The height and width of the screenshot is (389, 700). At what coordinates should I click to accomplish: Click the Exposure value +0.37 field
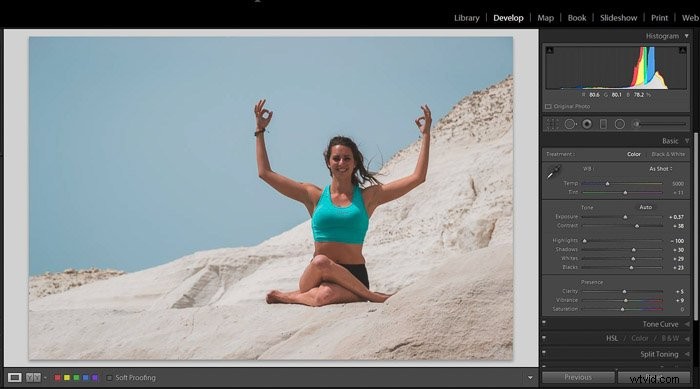(x=676, y=217)
